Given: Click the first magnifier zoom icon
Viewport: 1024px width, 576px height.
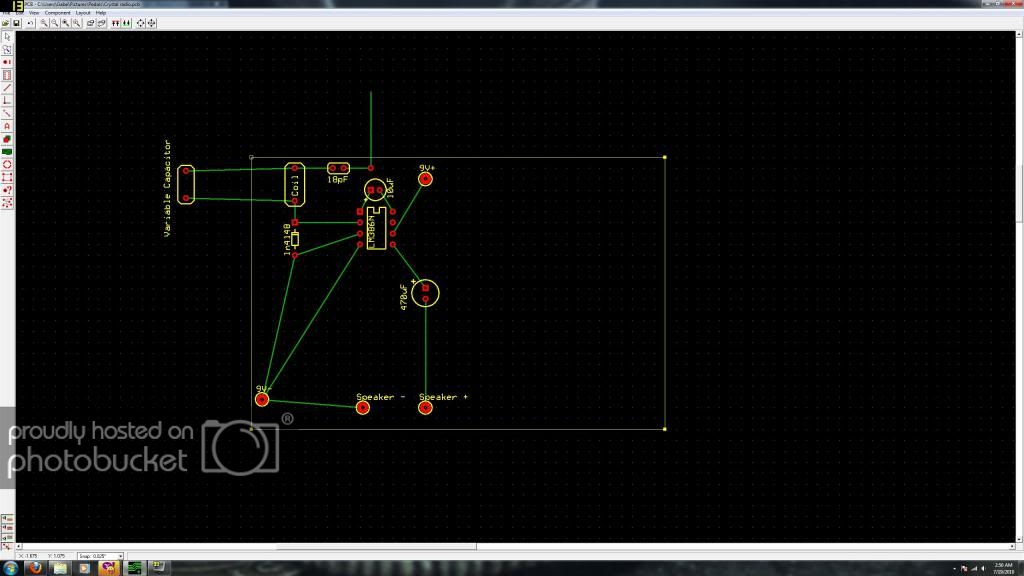Looking at the screenshot, I should (x=44, y=23).
